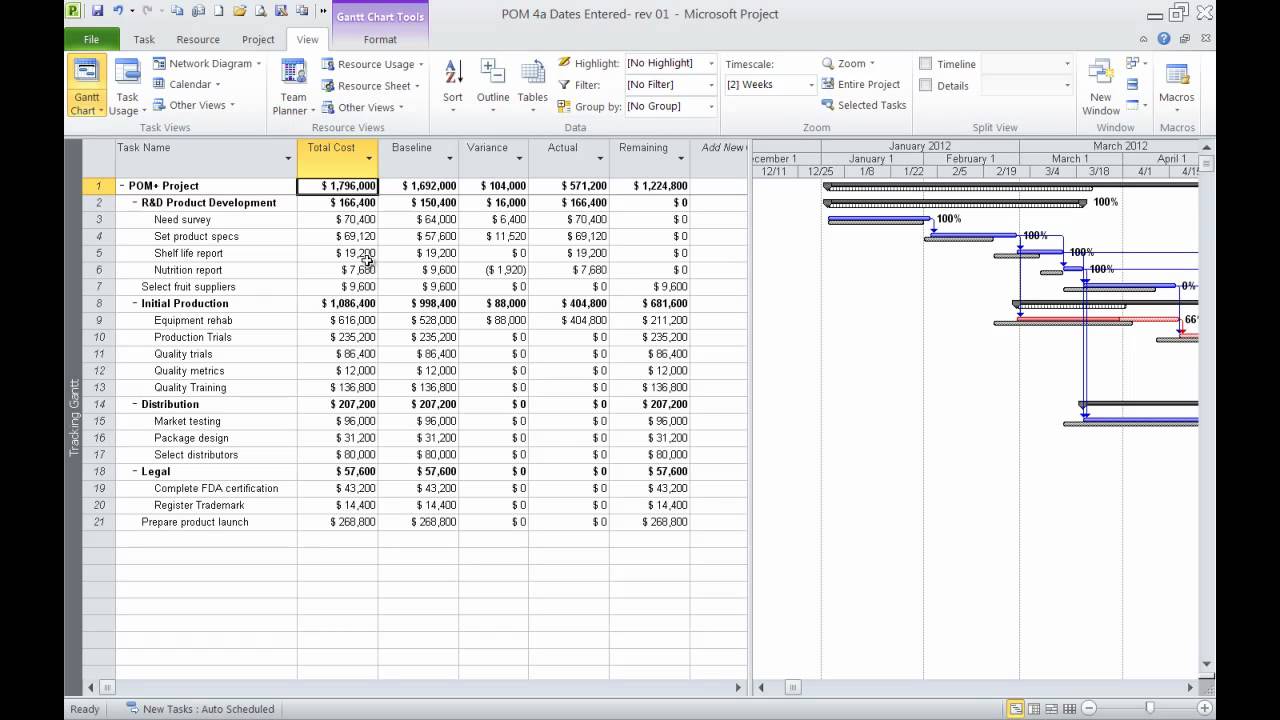The height and width of the screenshot is (720, 1280).
Task: Open the File tab
Action: point(91,39)
